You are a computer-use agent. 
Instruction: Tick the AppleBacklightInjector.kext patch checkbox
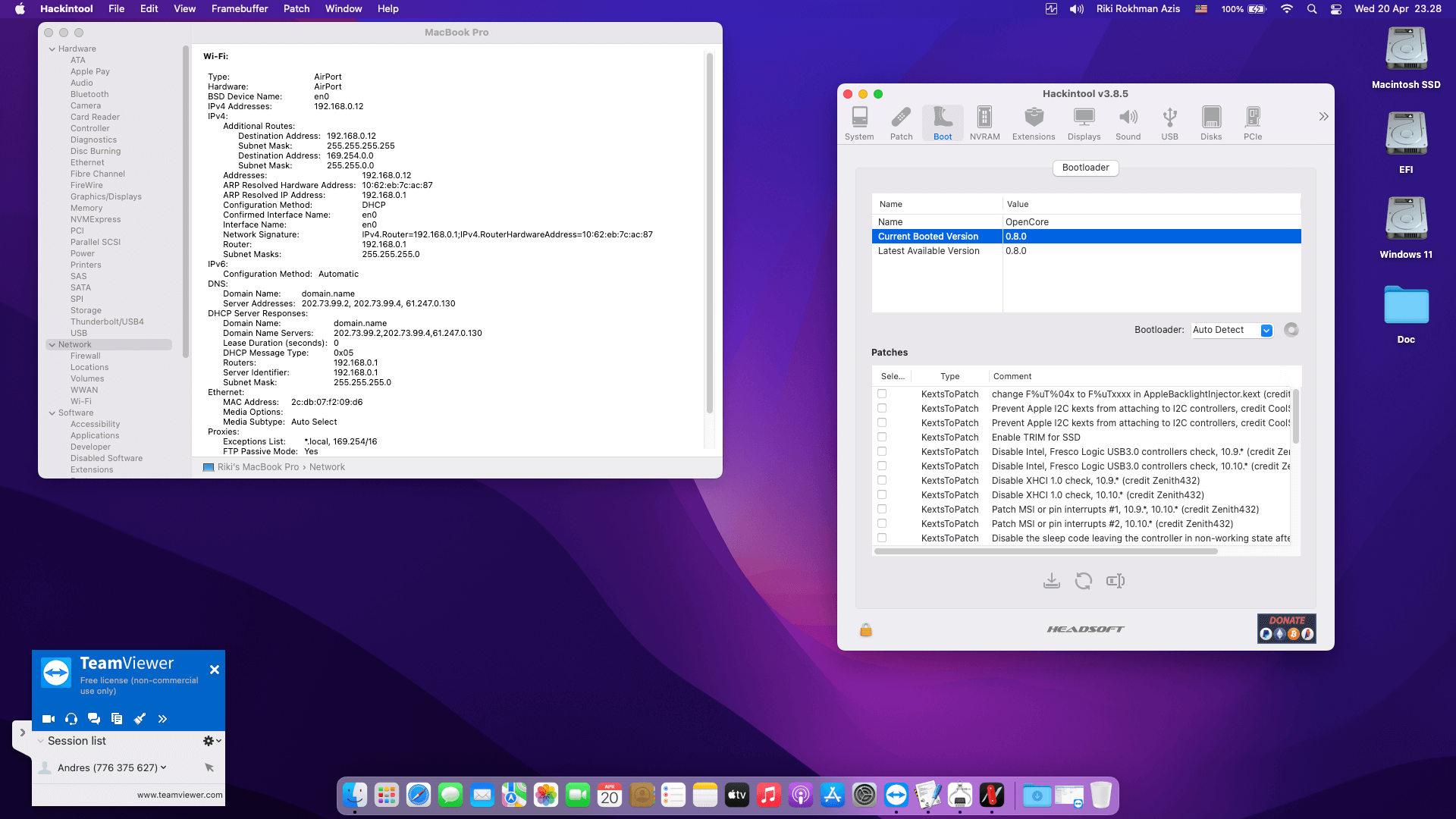(x=882, y=394)
